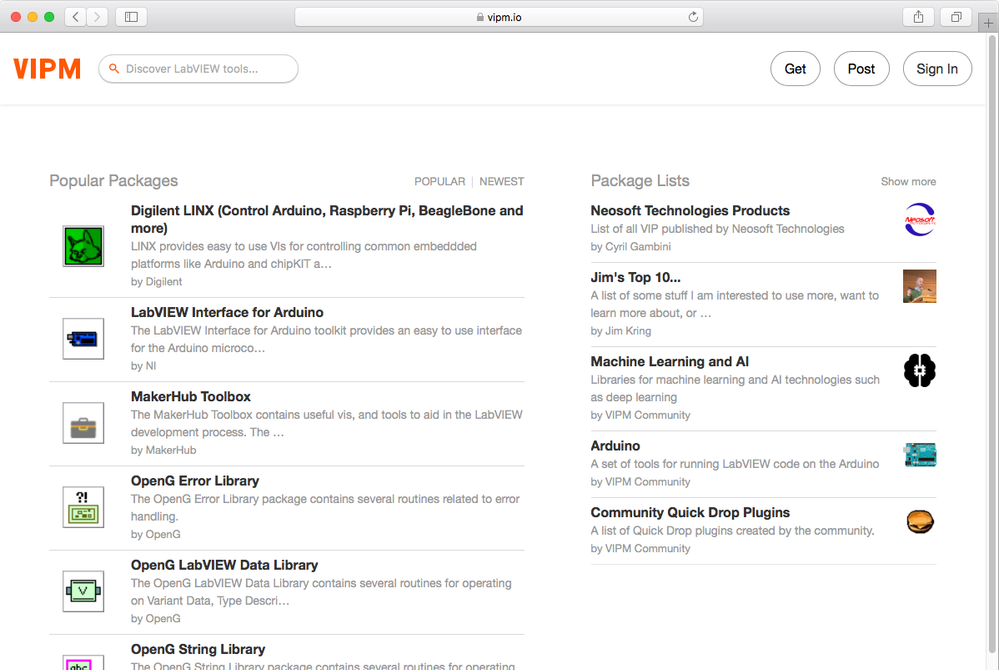Screen dimensions: 999x670
Task: Switch to the NEWEST packages tab
Action: point(501,182)
